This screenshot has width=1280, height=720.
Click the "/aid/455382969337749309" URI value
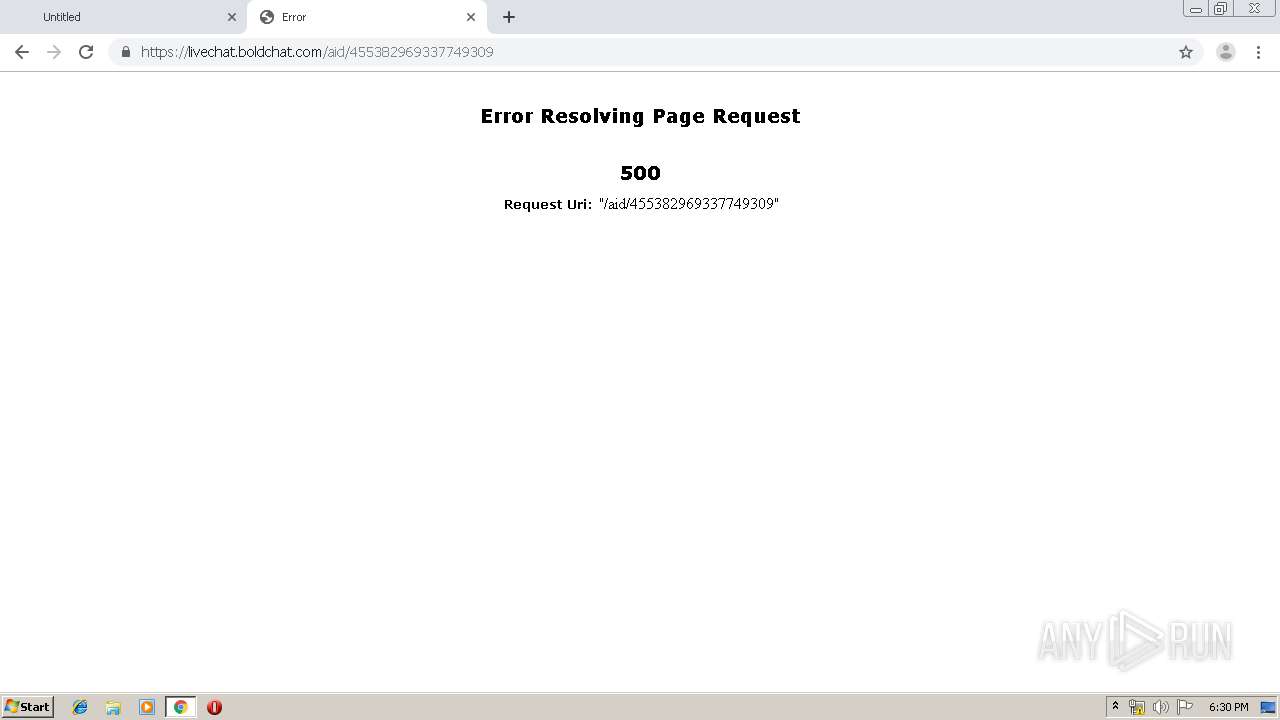point(689,204)
